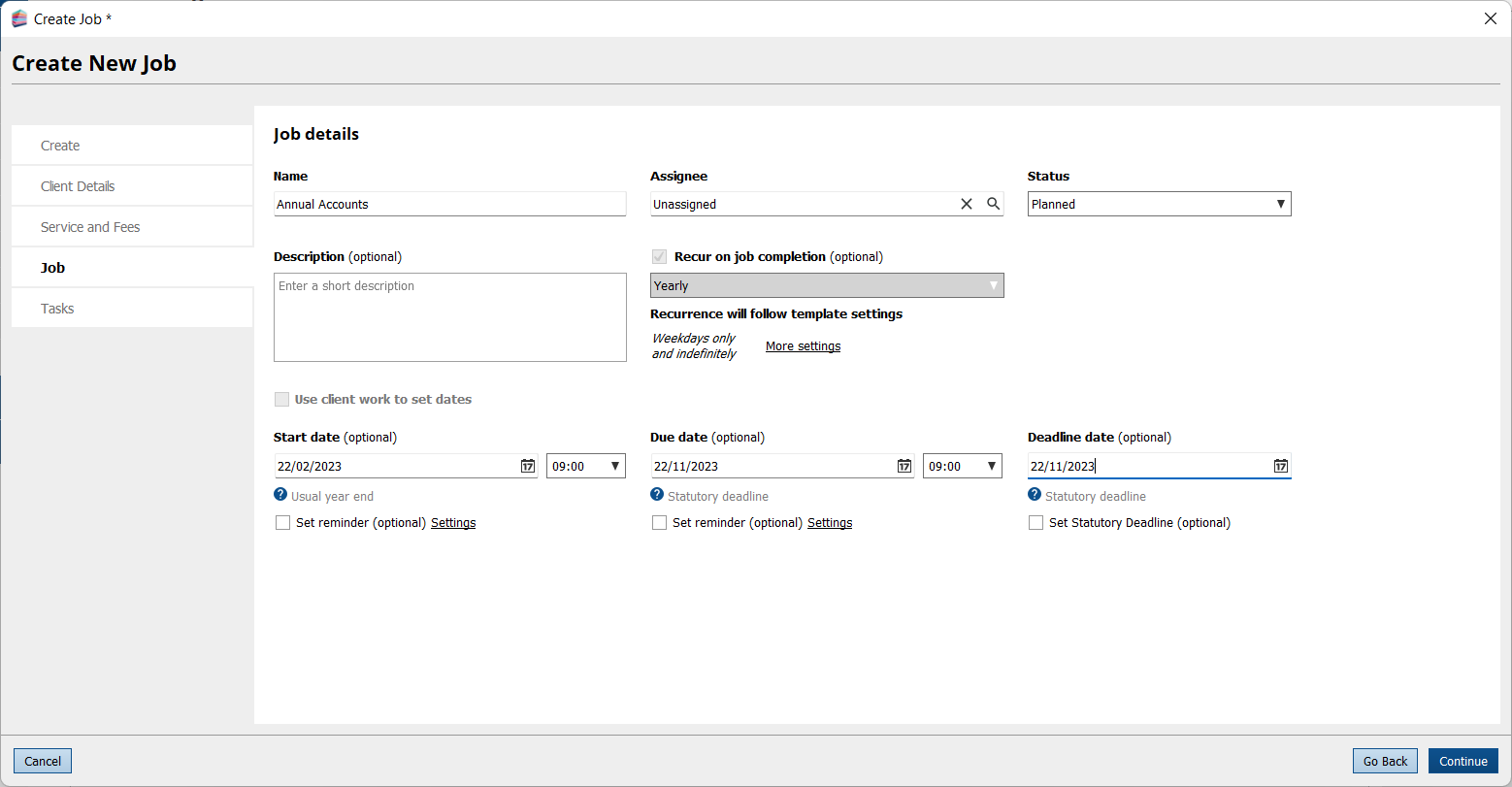
Task: Open the Due date calendar picker
Action: point(904,466)
